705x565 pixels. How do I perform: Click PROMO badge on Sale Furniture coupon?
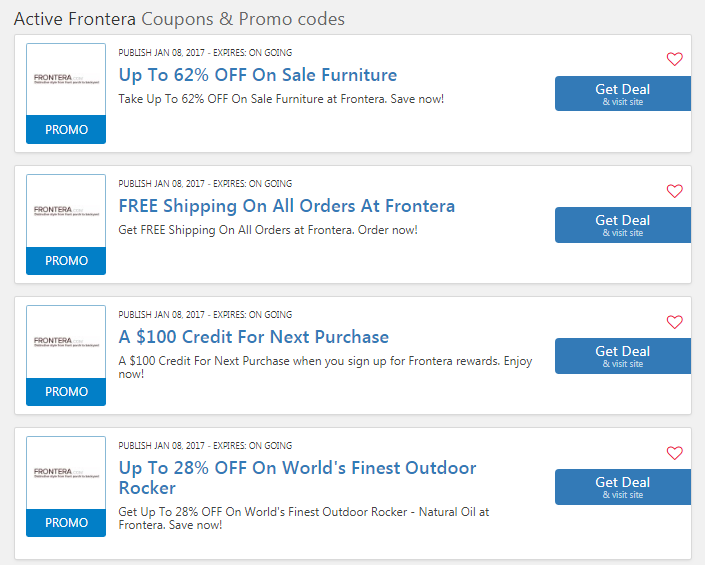[66, 129]
